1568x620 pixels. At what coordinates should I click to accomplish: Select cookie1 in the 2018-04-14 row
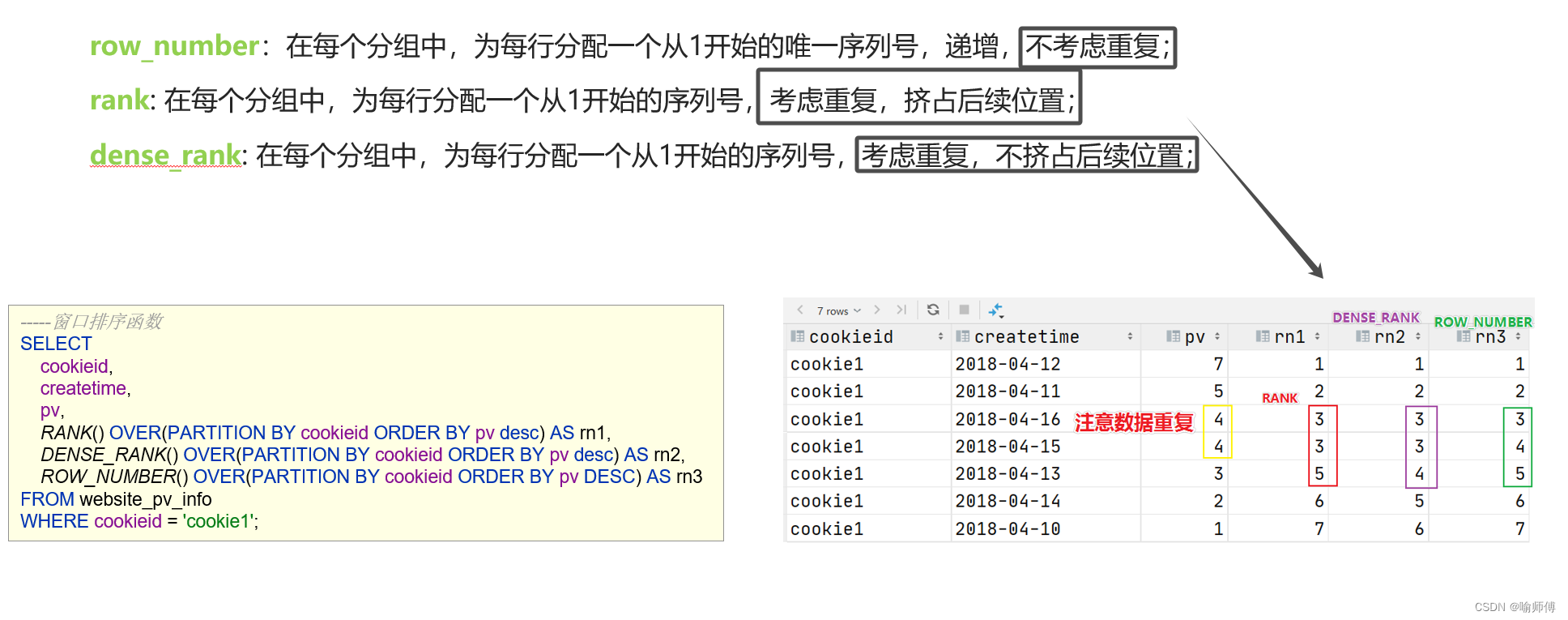tap(827, 501)
